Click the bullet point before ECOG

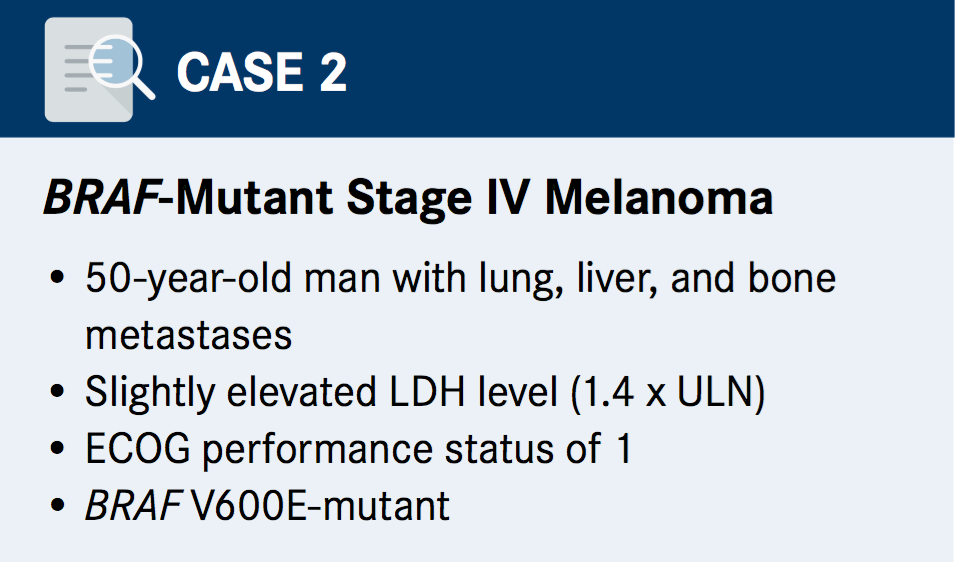[x=57, y=450]
